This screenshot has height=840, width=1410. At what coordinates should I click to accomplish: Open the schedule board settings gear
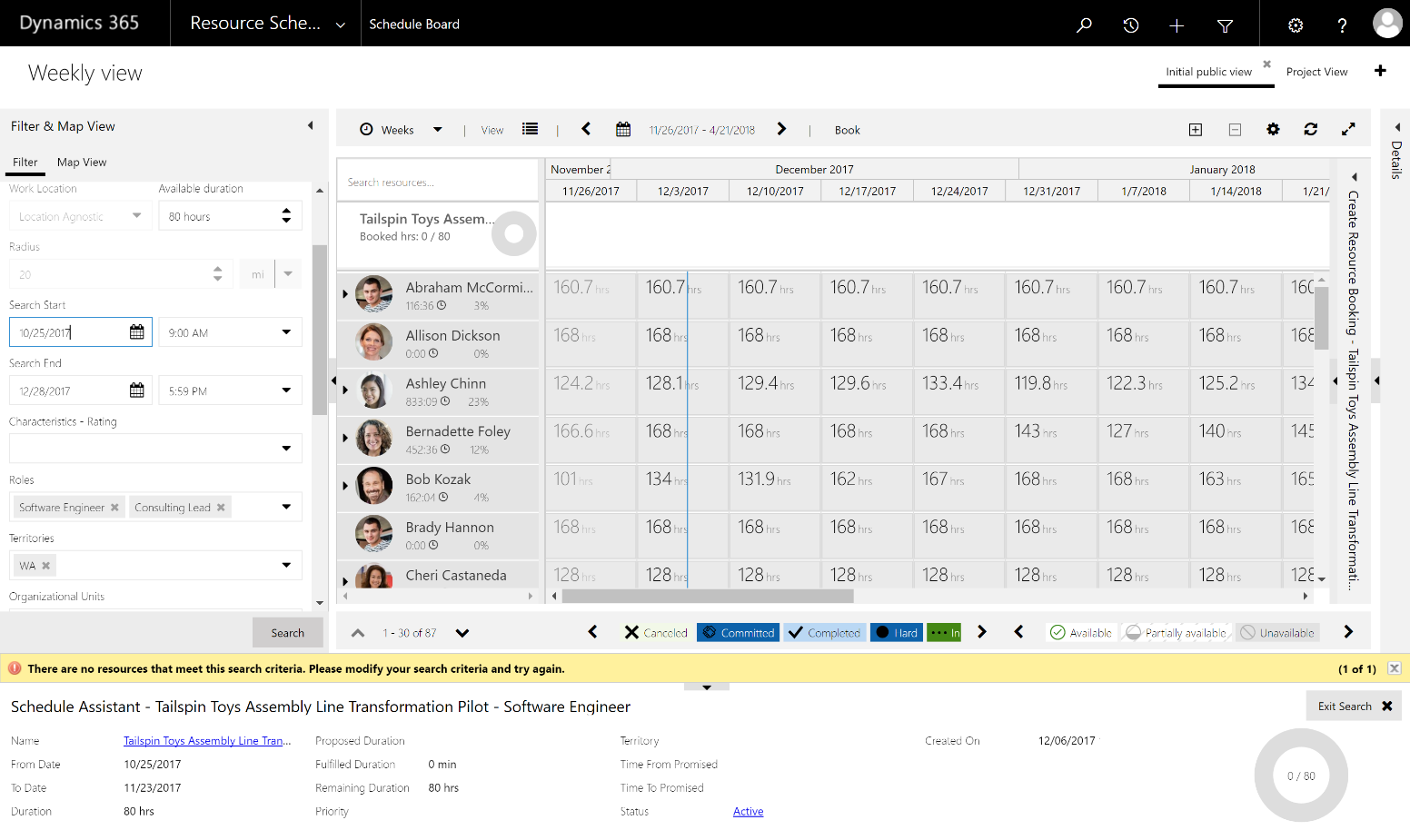(x=1273, y=130)
